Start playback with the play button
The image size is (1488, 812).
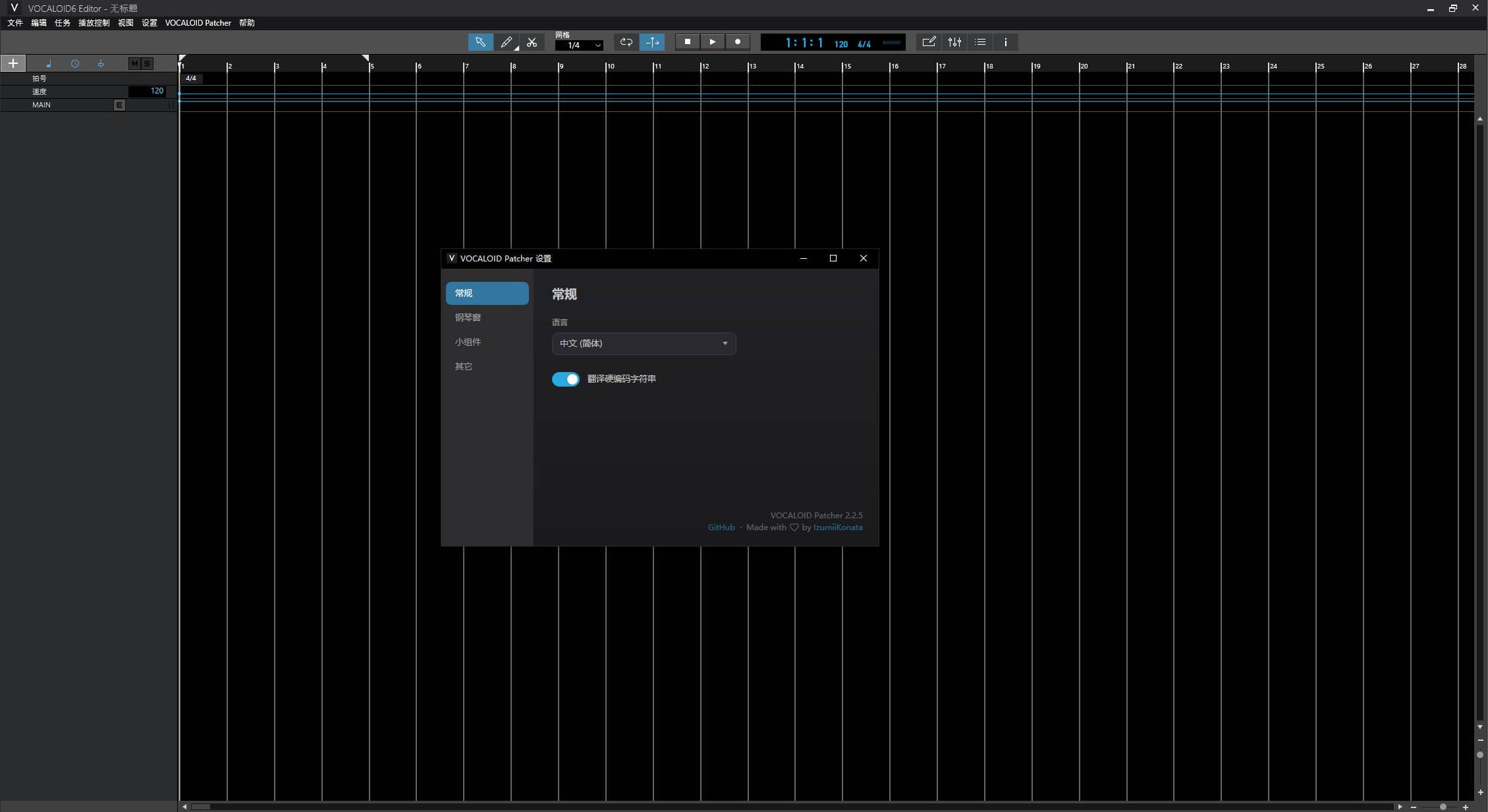tap(712, 41)
